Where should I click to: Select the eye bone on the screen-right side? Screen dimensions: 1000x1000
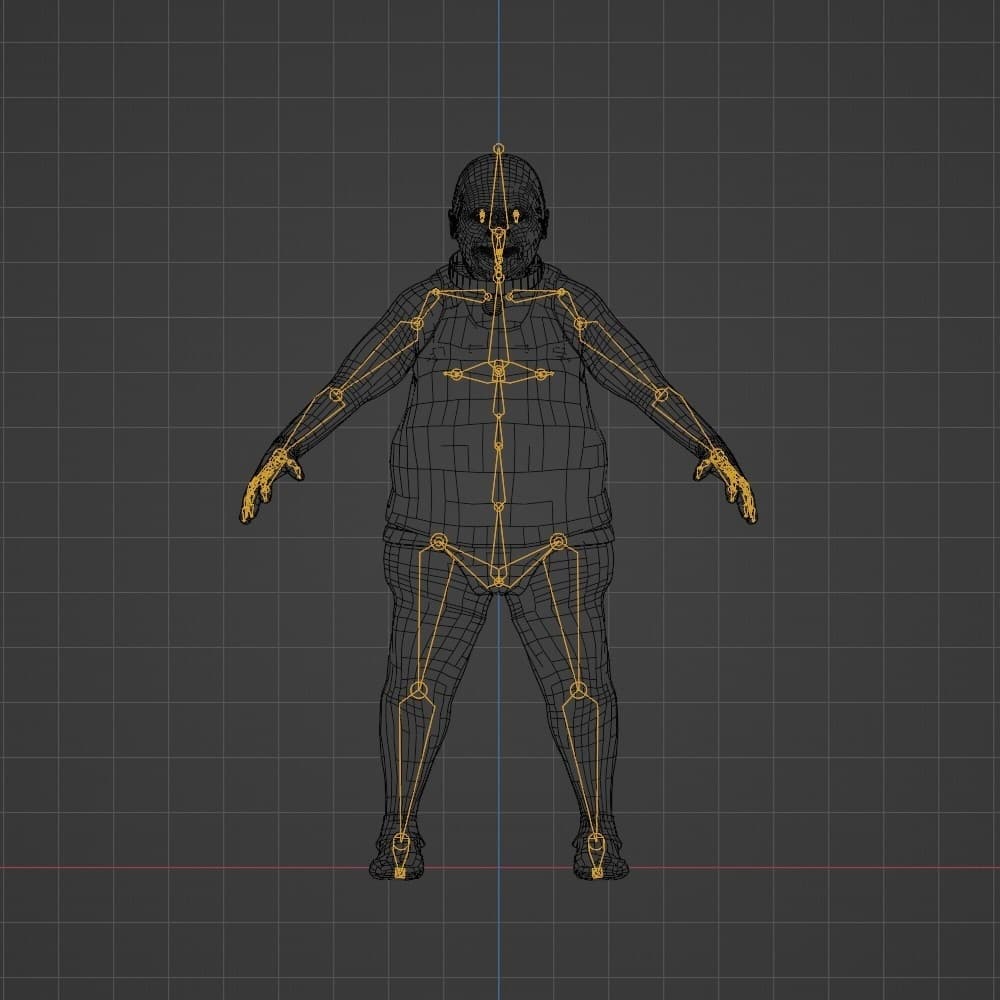pos(515,216)
